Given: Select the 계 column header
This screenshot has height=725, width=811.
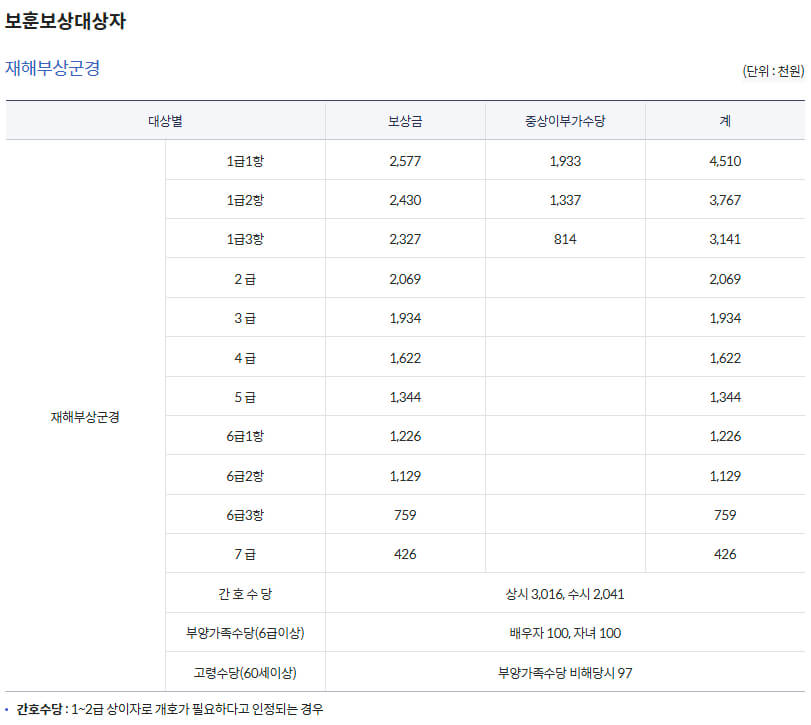Looking at the screenshot, I should [724, 120].
